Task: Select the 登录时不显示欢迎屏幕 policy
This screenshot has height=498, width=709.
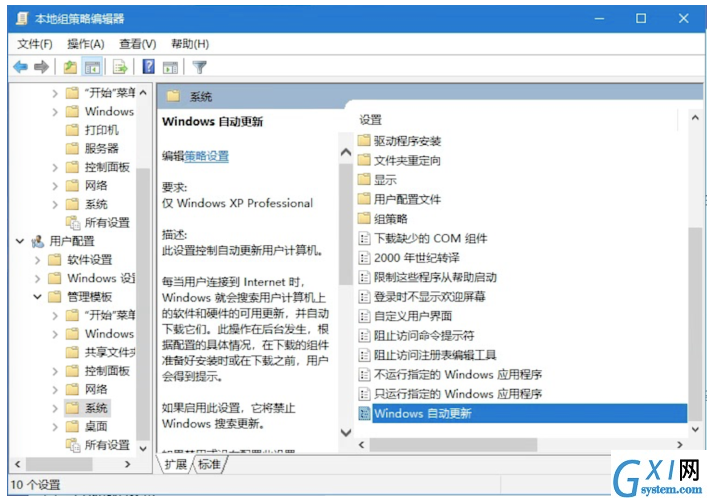Action: tap(422, 296)
